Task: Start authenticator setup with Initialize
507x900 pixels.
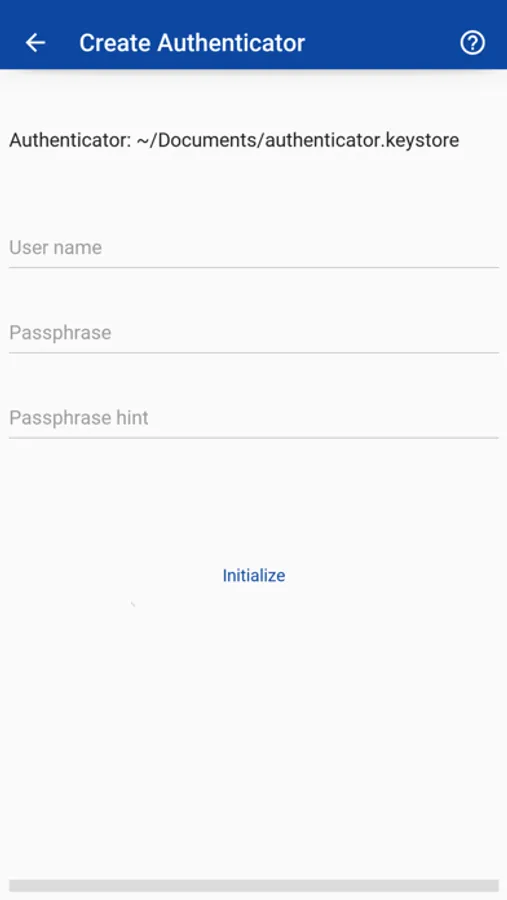Action: [254, 575]
